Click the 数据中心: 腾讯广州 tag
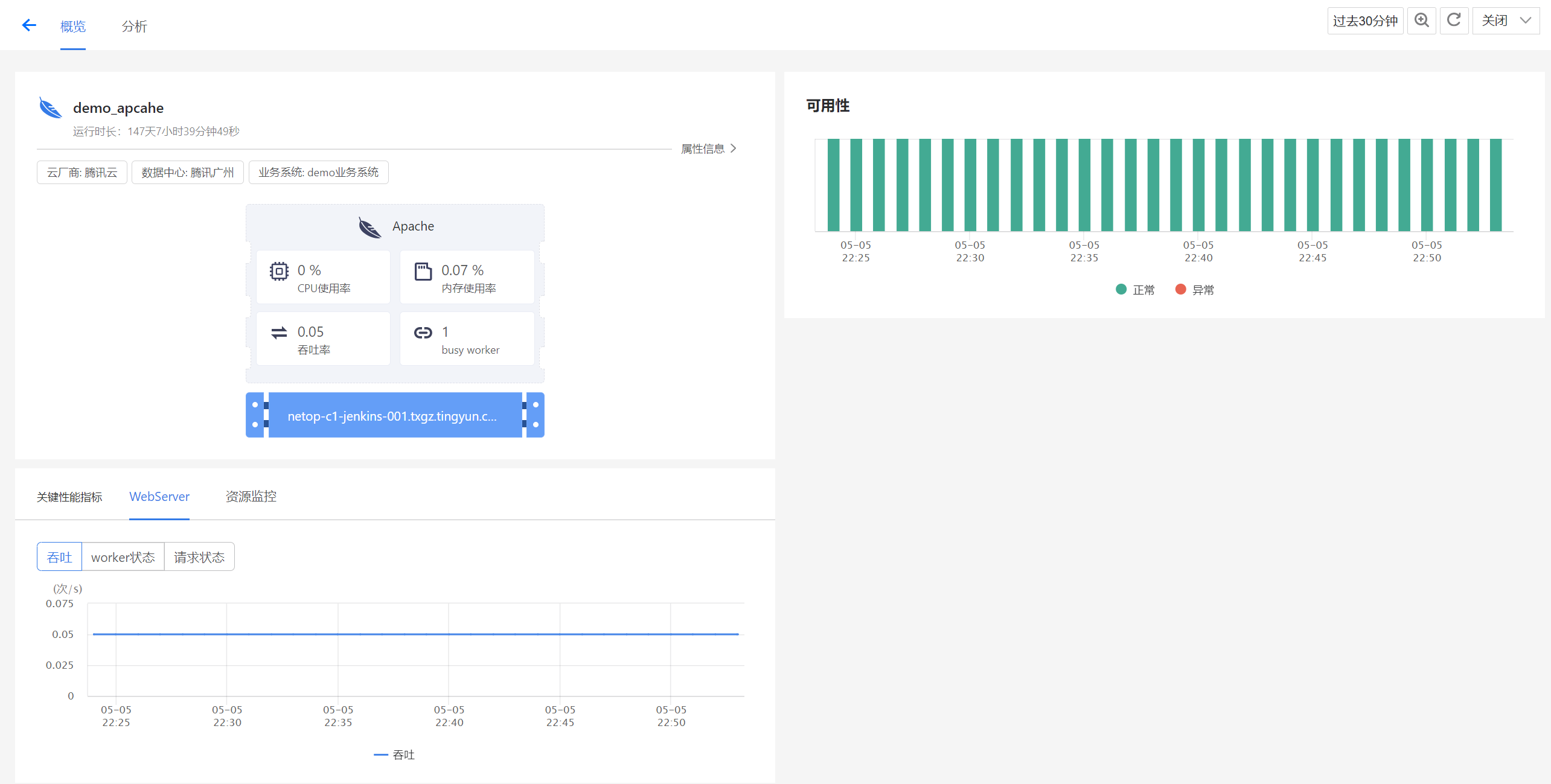The image size is (1551, 784). coord(188,173)
